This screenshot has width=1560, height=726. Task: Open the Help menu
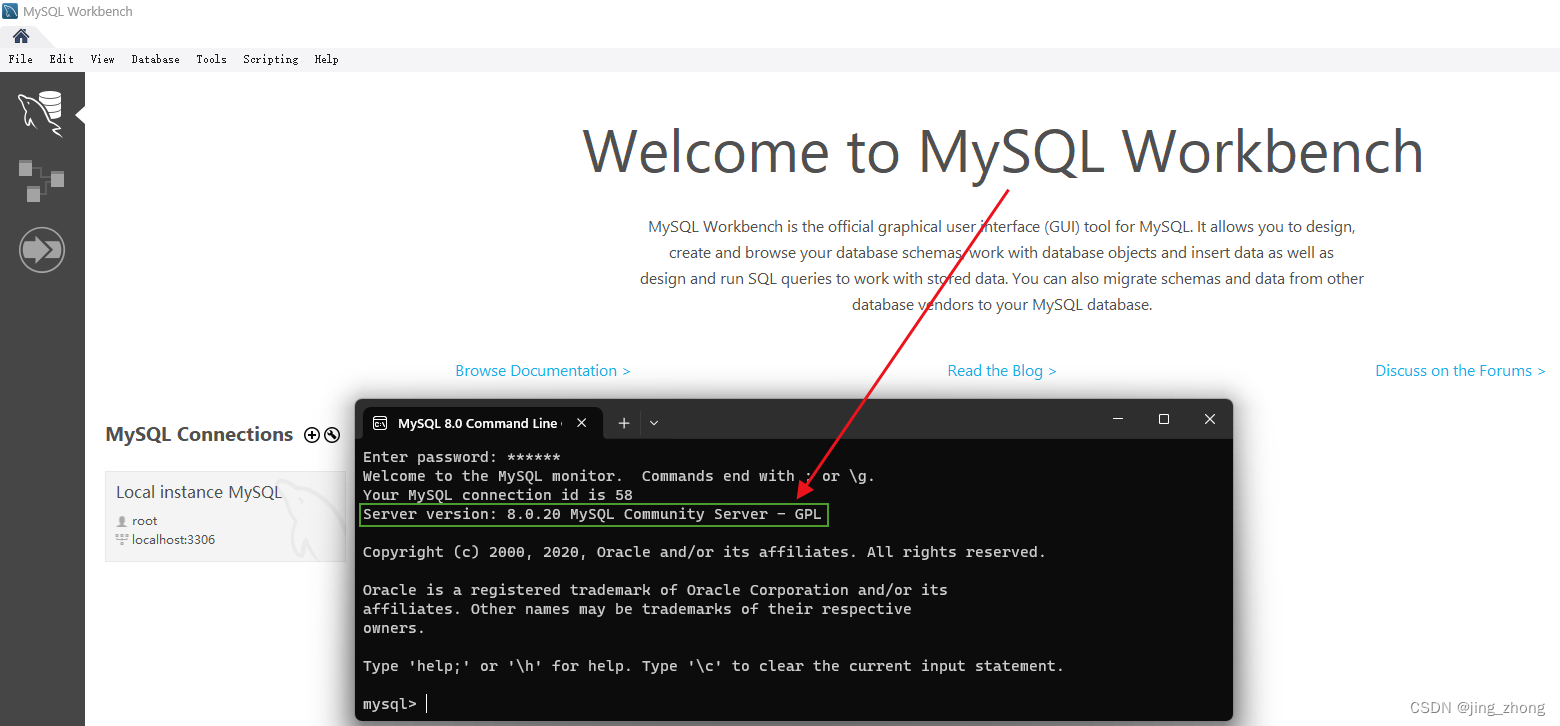pos(327,59)
